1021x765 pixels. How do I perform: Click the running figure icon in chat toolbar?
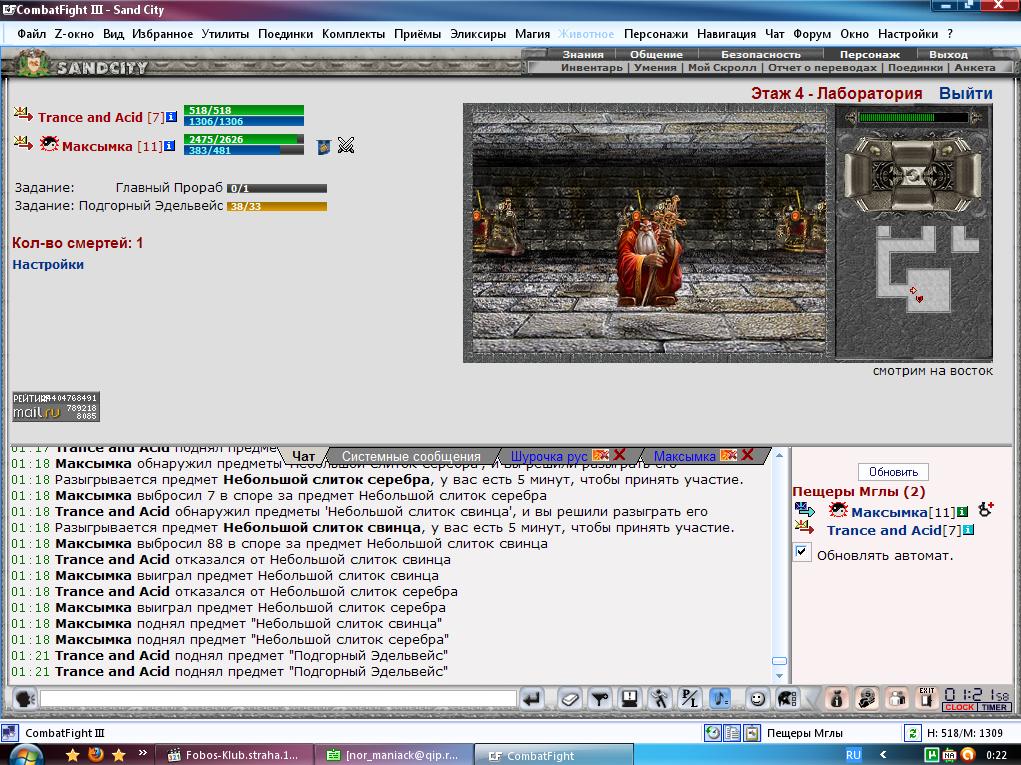coord(660,699)
